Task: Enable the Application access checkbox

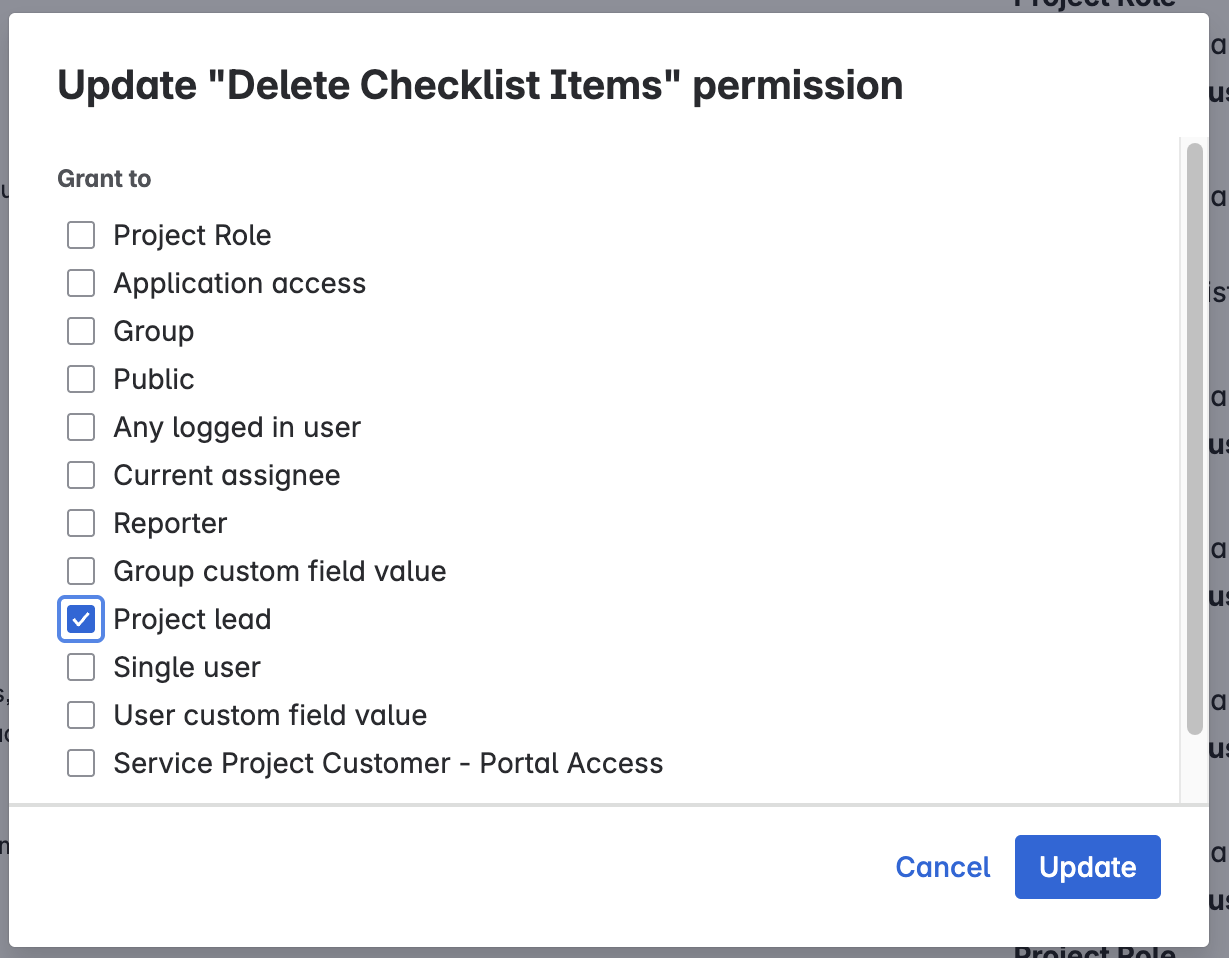Action: (x=81, y=283)
